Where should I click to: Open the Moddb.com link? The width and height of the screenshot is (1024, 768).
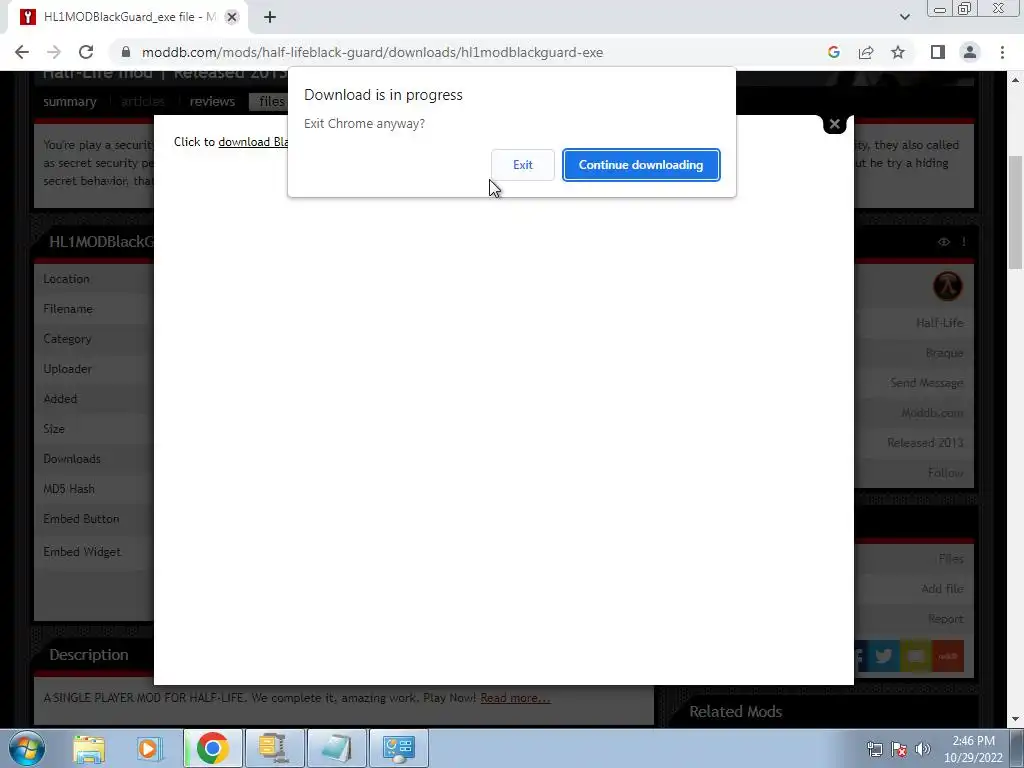click(932, 413)
